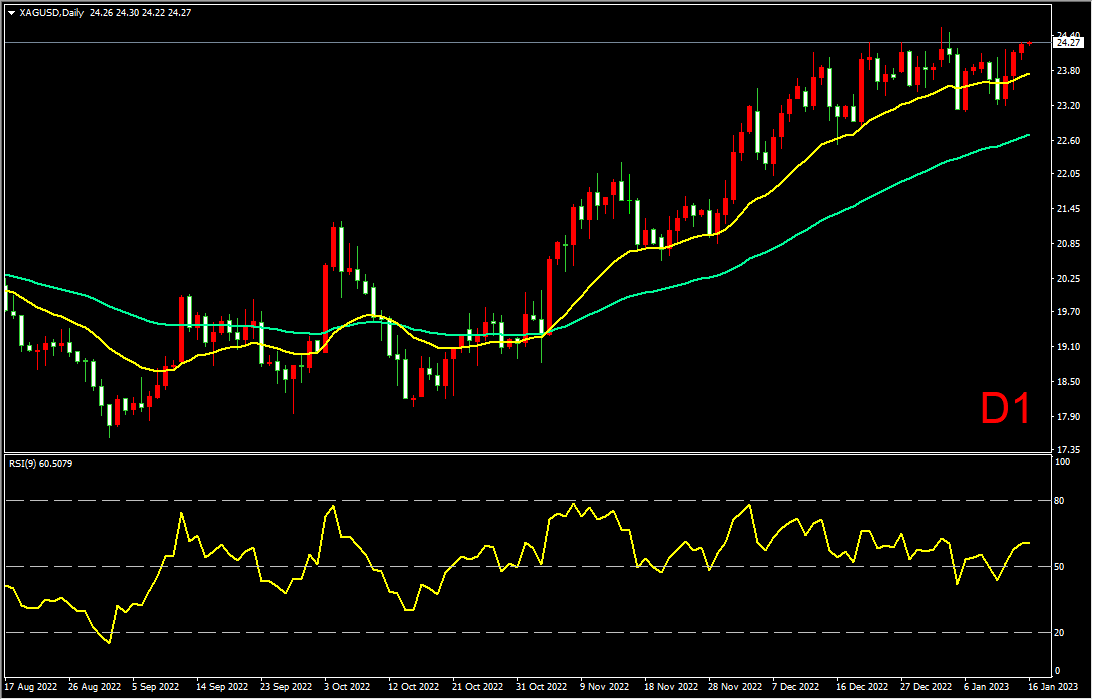The width and height of the screenshot is (1093, 700).
Task: Click the 27 Dec 2022 date label
Action: click(x=926, y=686)
